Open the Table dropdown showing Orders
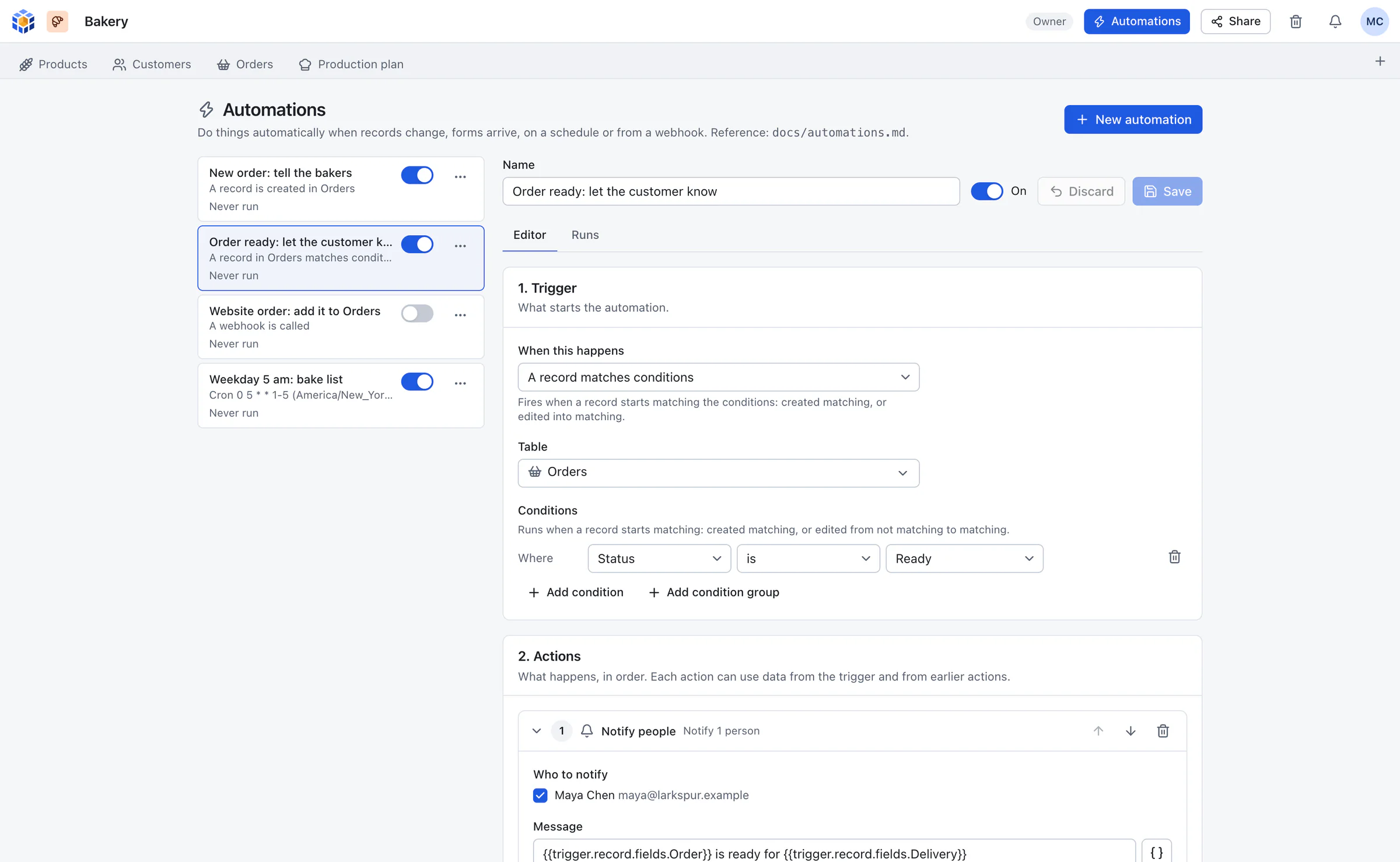Screen dimensions: 1400x862 718,473
